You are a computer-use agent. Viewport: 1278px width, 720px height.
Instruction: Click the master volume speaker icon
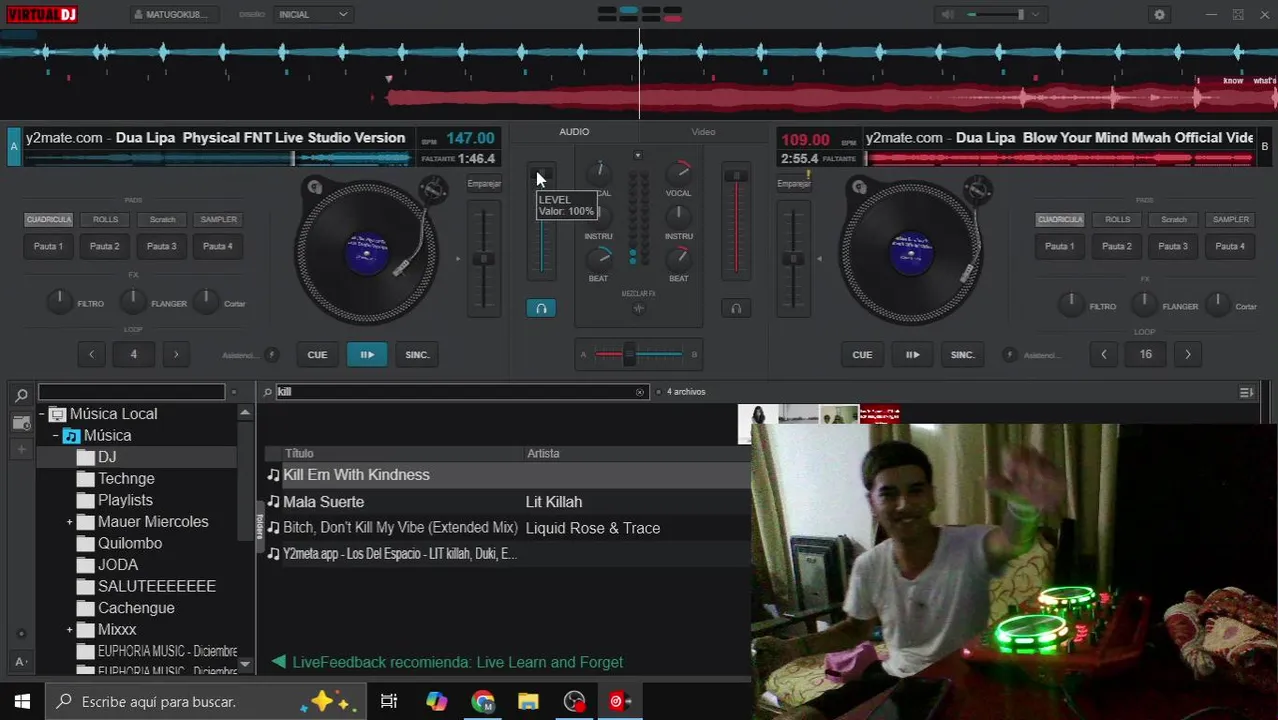click(x=946, y=14)
